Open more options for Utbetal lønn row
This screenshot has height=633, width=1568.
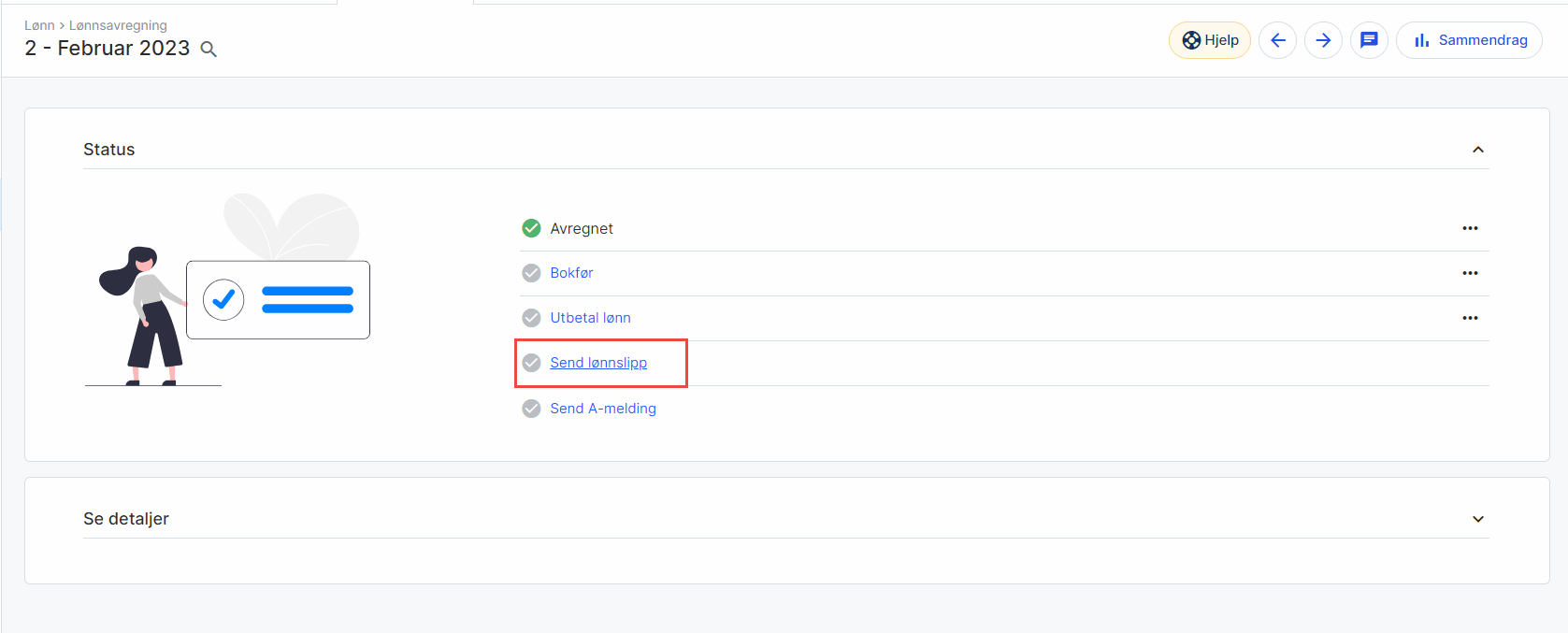[1470, 318]
